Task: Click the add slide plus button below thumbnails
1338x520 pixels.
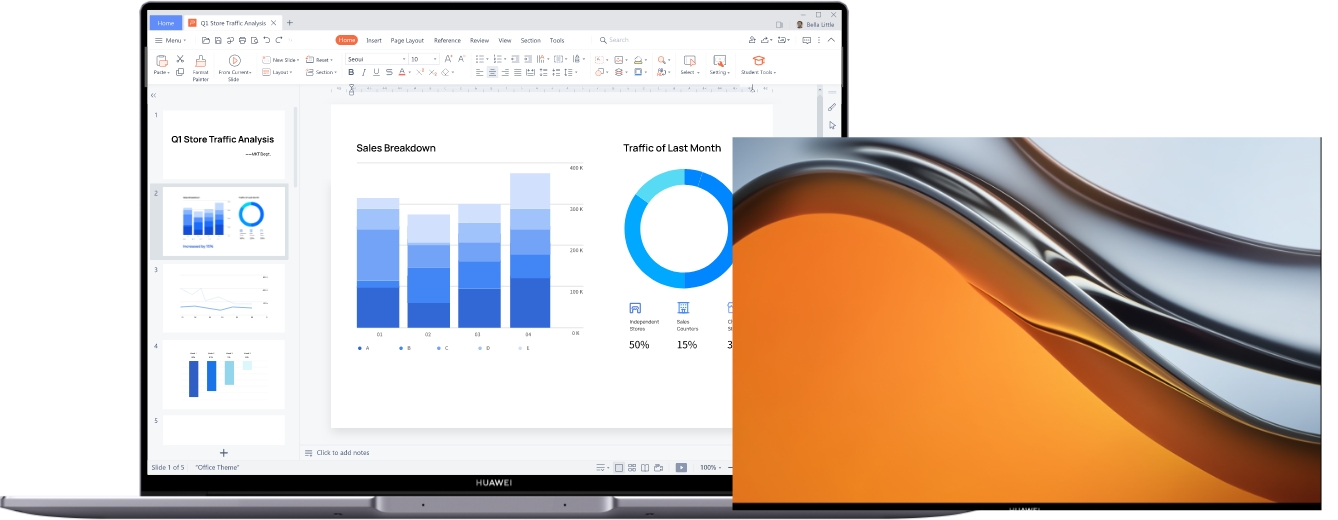Action: click(x=223, y=453)
